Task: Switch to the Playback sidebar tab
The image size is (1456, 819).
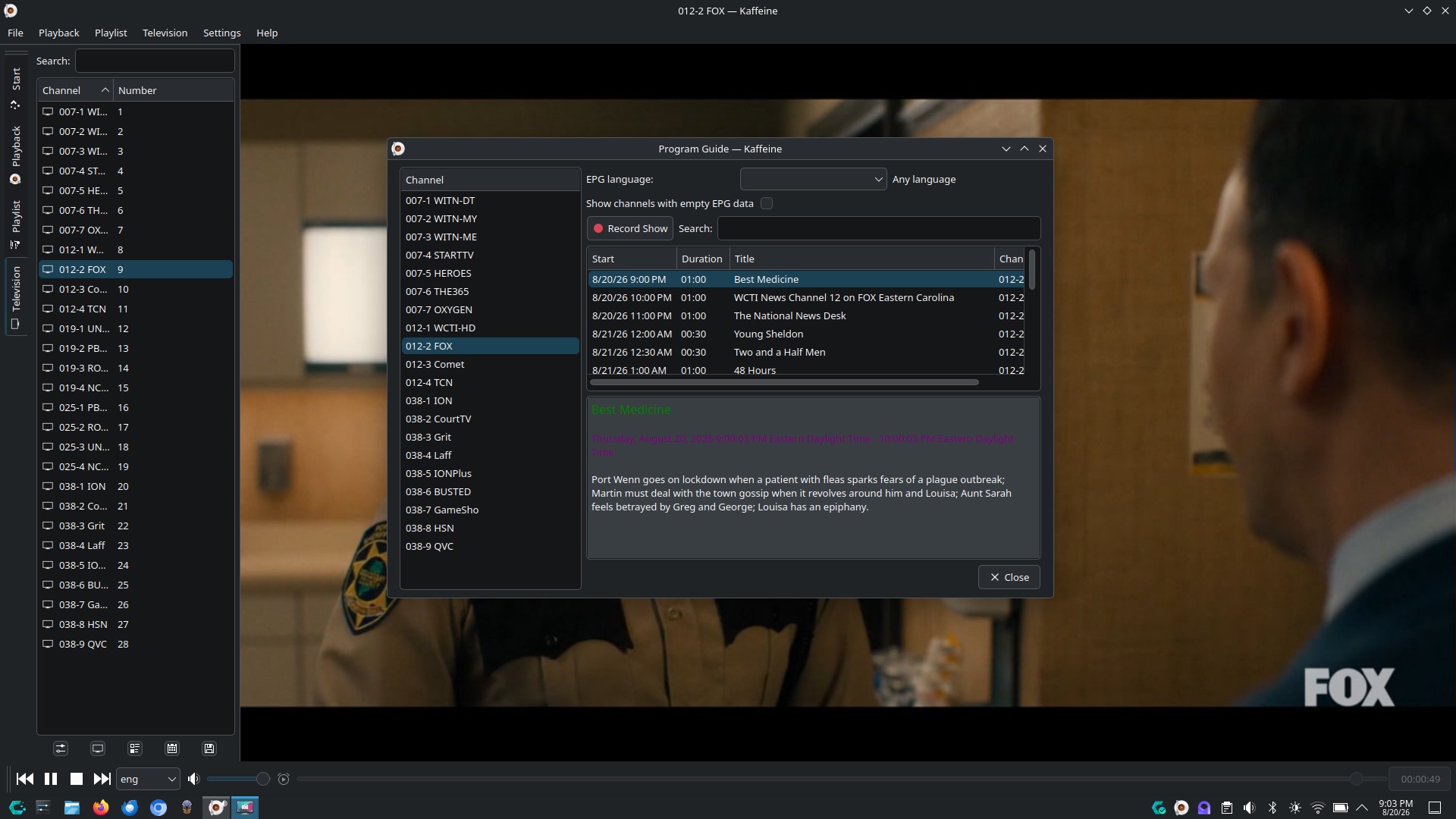Action: tap(15, 155)
